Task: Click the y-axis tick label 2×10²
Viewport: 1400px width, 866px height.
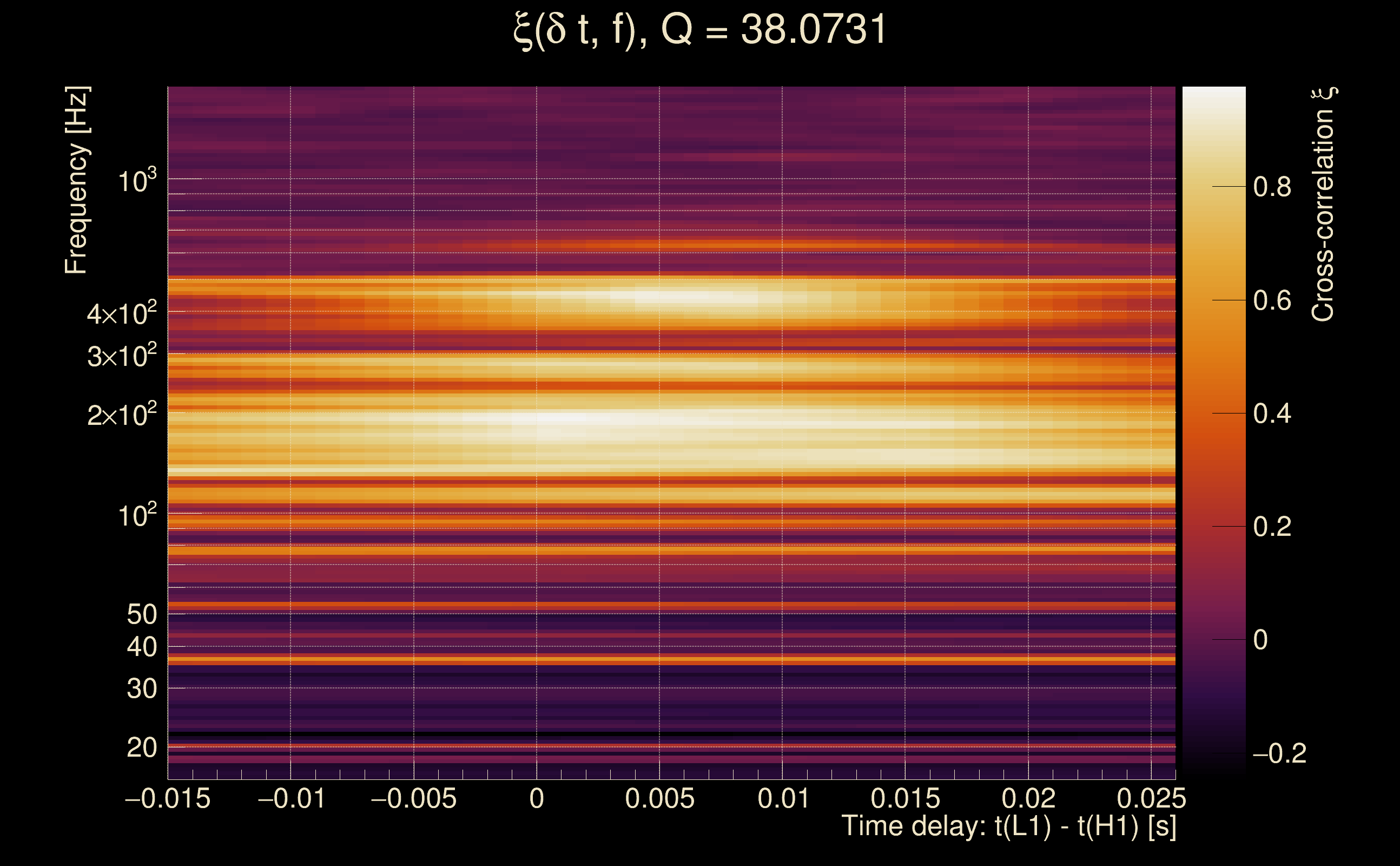Action: pos(121,415)
